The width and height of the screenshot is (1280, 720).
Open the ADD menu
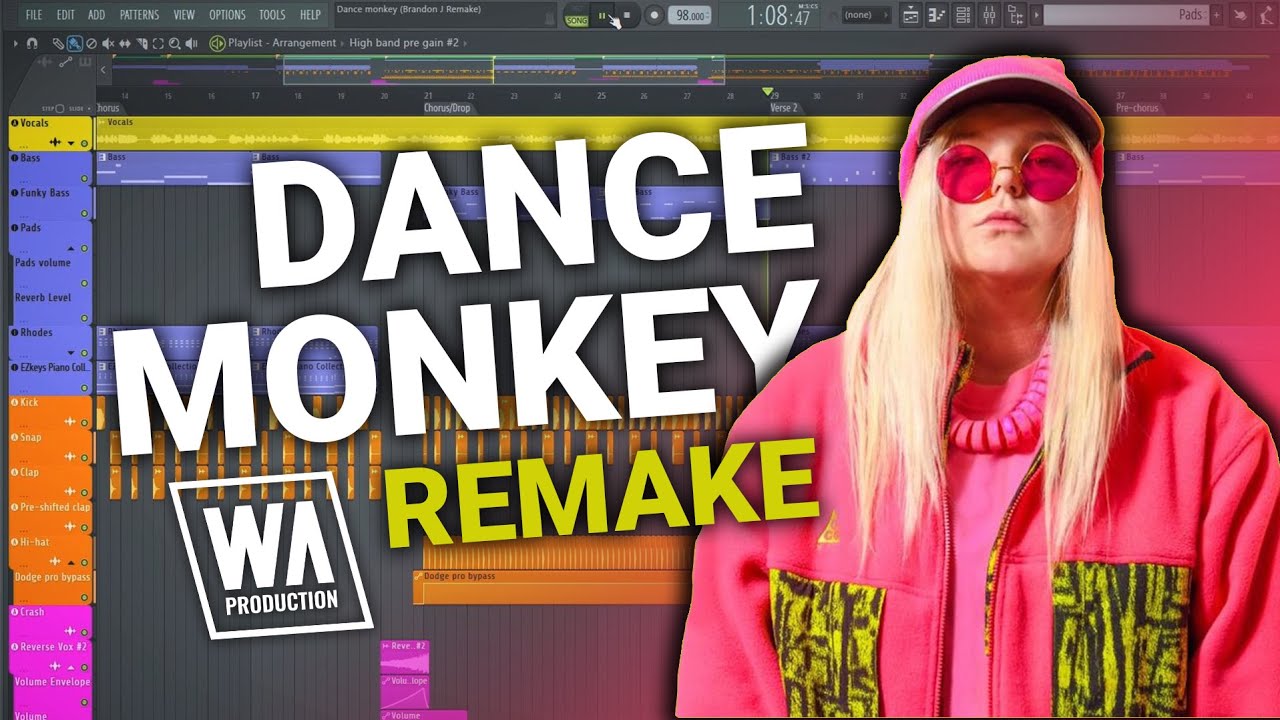[96, 15]
